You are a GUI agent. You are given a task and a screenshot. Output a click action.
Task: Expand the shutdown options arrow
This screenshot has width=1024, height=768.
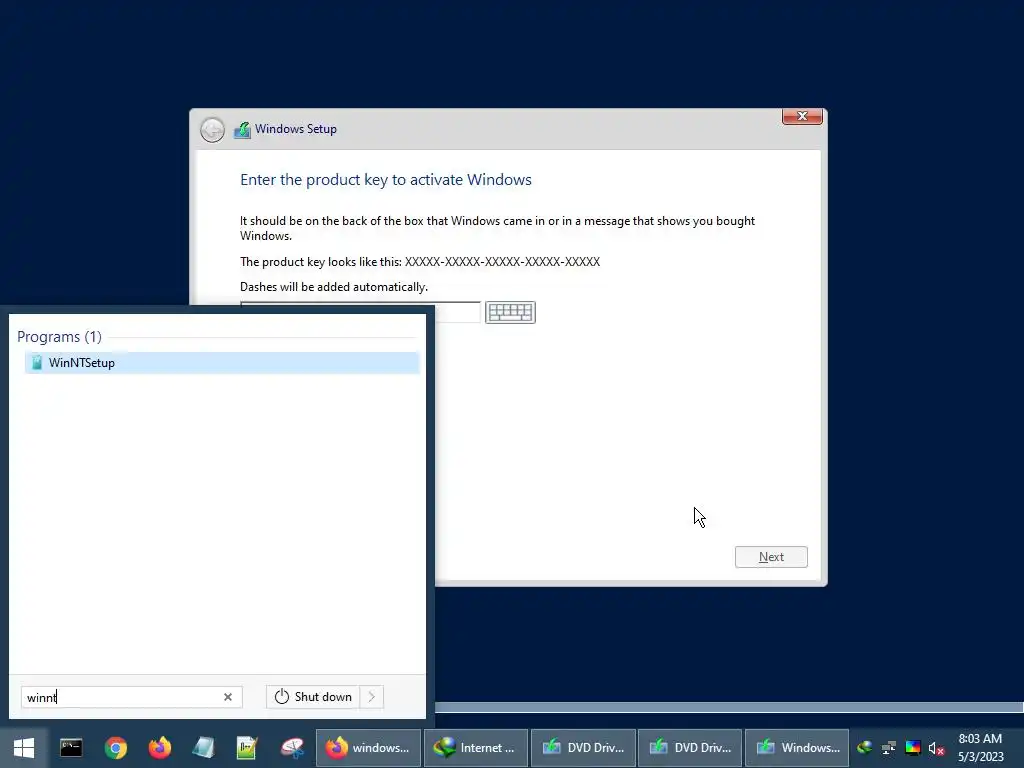(372, 697)
